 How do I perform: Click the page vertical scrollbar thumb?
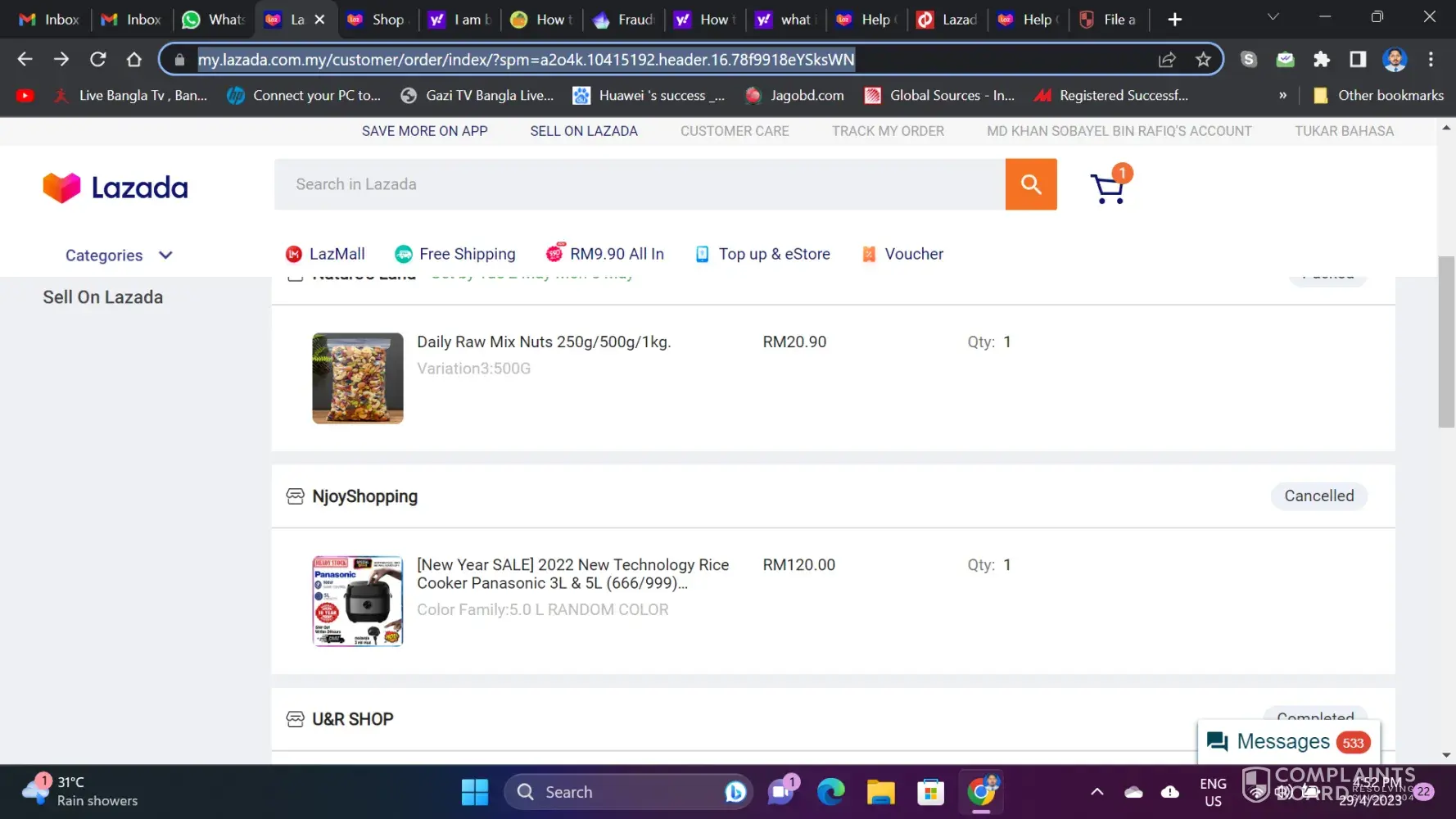click(x=1446, y=342)
